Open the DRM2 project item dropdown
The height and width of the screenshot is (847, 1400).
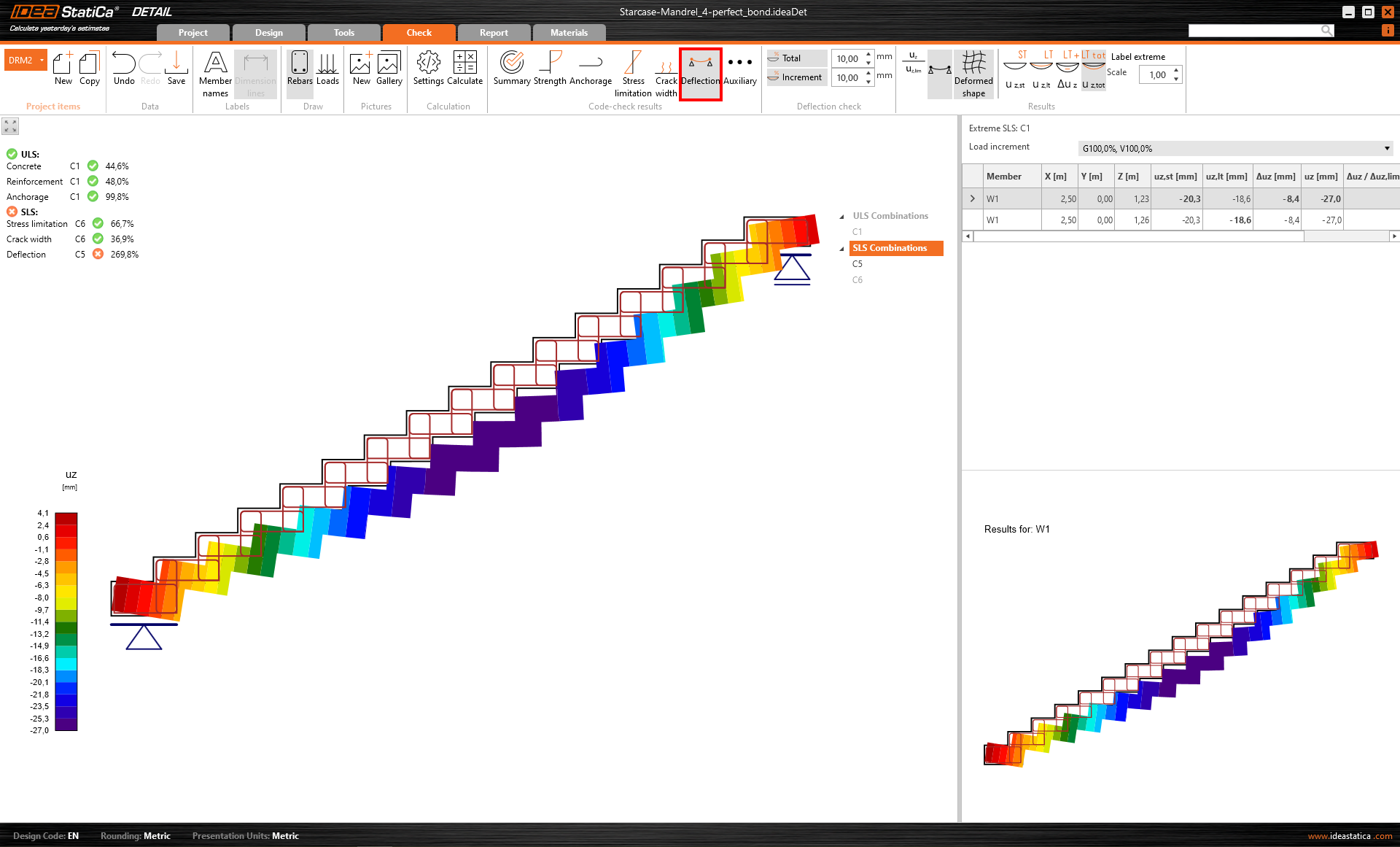click(42, 60)
